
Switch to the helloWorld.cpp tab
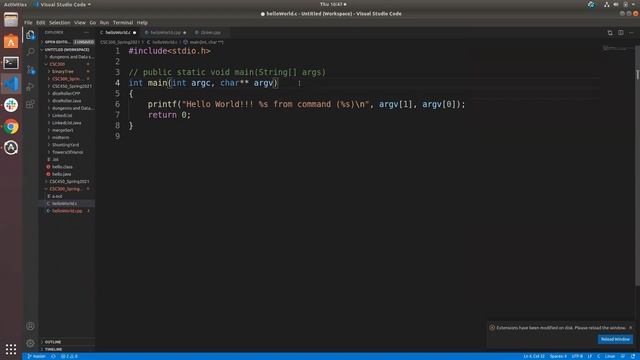pyautogui.click(x=165, y=33)
